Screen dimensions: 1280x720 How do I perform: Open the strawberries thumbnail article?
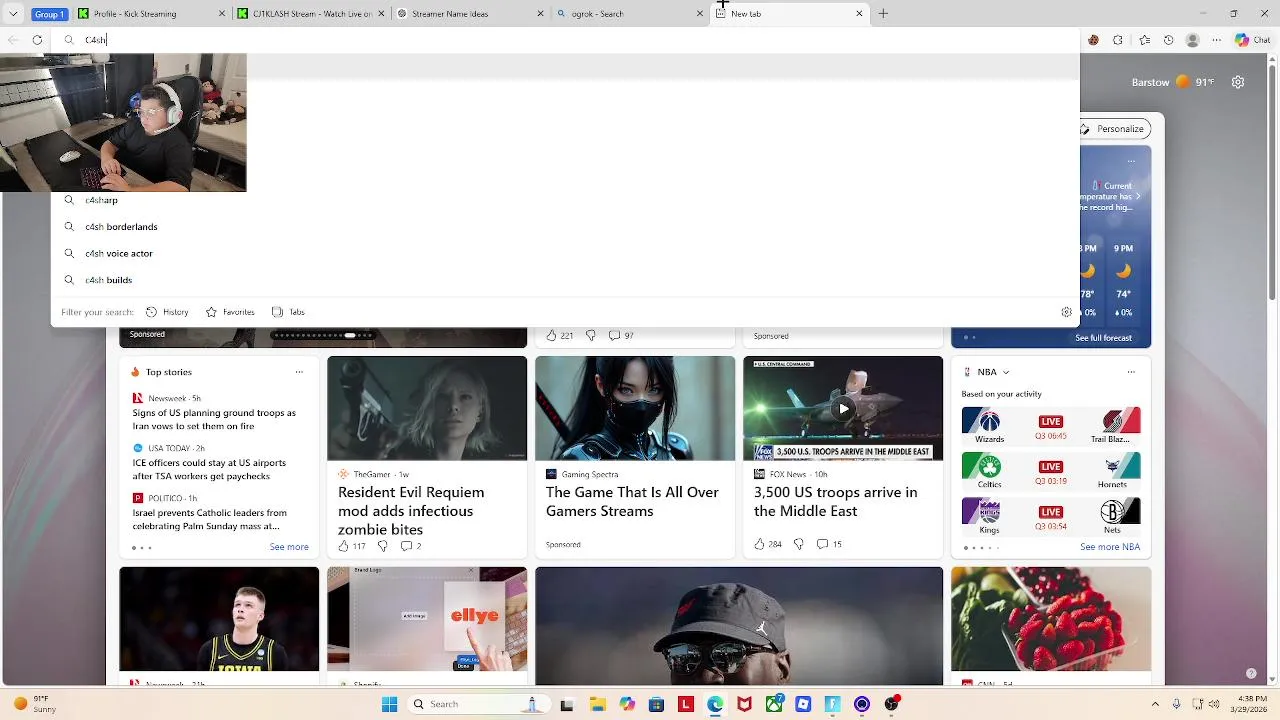(1051, 619)
